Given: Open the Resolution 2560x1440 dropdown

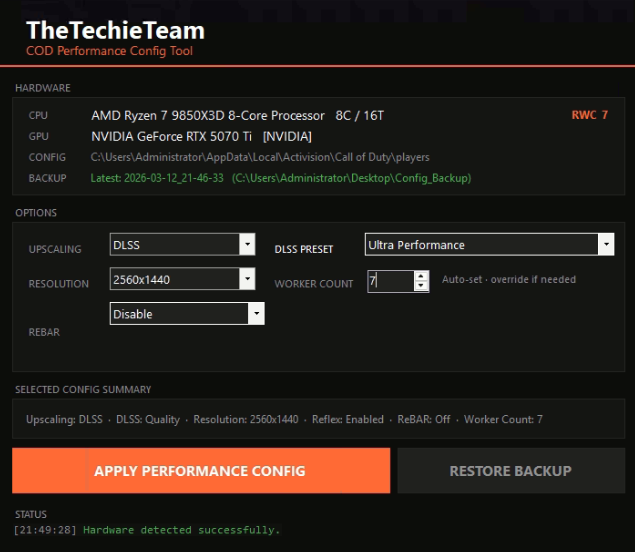Looking at the screenshot, I should [x=182, y=279].
